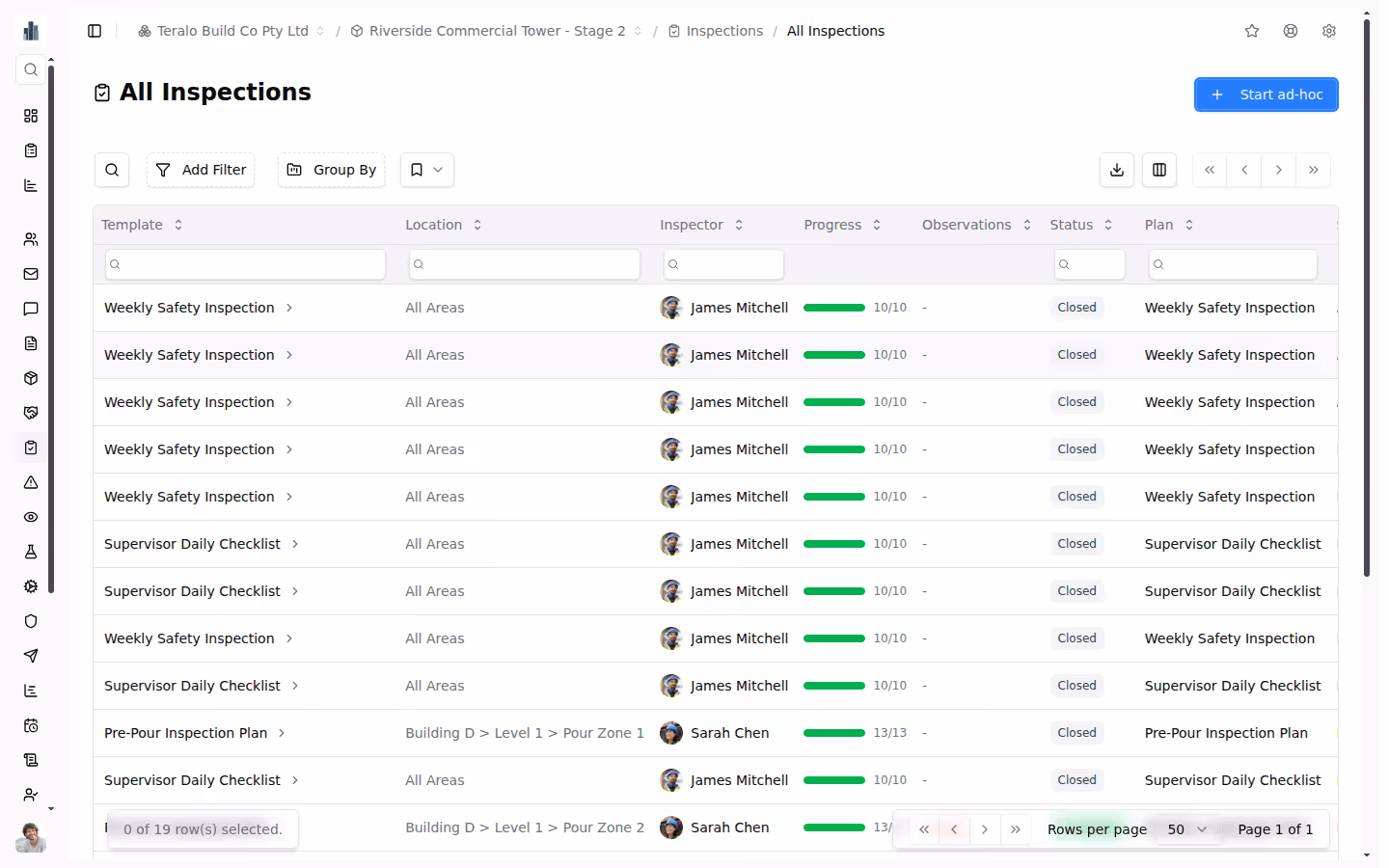Click Sarah Chen in Pour Zone 2 row
Image resolution: width=1389 pixels, height=868 pixels.
pyautogui.click(x=730, y=827)
